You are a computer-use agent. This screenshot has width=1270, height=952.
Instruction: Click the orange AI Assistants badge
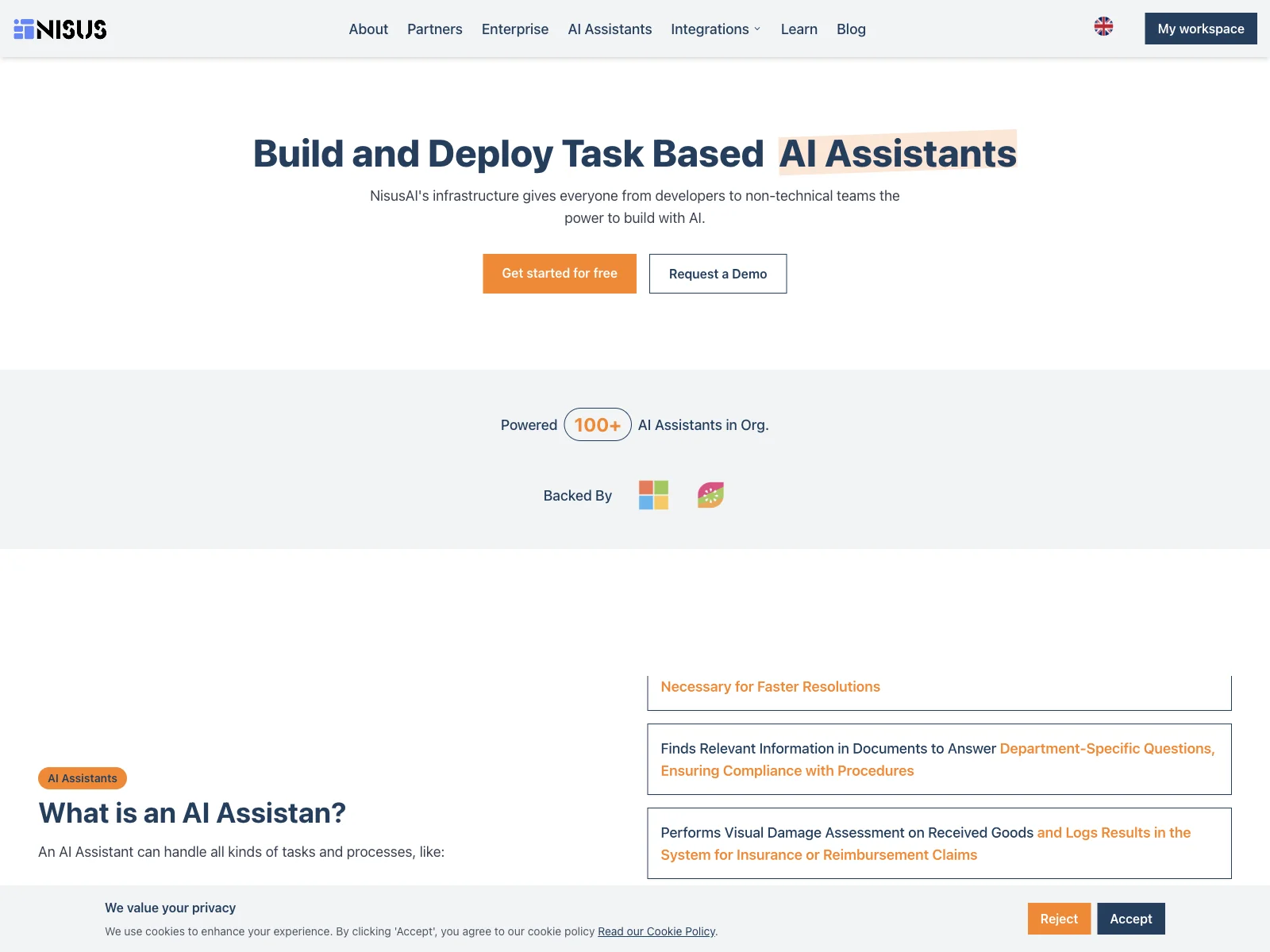pos(83,778)
